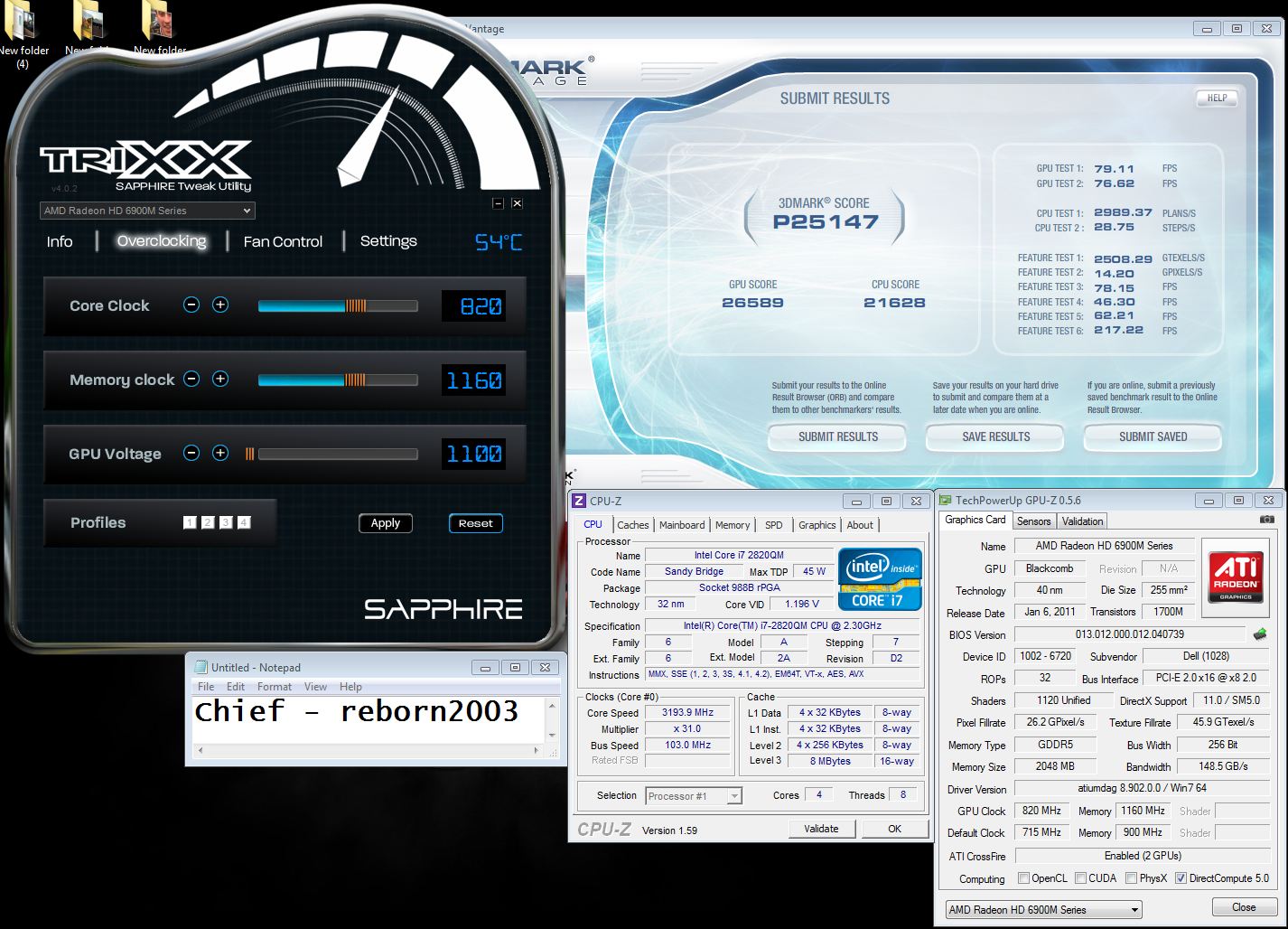
Task: Toggle the PhysX checkbox in GPU-Z
Action: pyautogui.click(x=1131, y=877)
